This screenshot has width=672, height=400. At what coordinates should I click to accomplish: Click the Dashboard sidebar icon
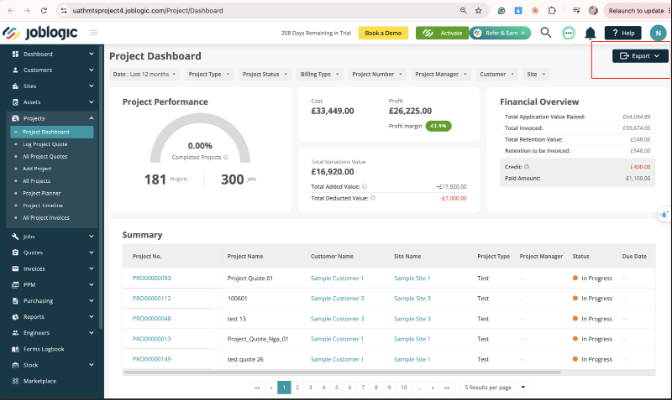[x=15, y=54]
